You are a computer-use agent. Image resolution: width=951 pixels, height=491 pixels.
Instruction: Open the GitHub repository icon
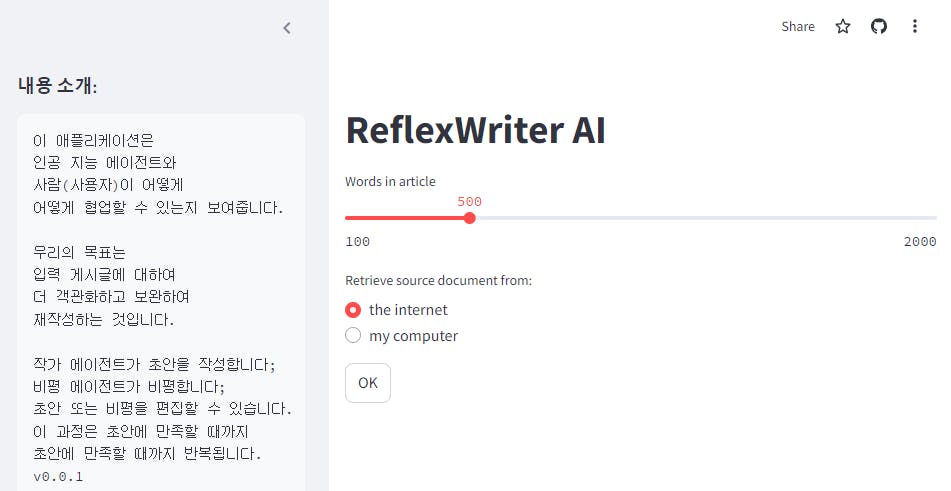879,27
